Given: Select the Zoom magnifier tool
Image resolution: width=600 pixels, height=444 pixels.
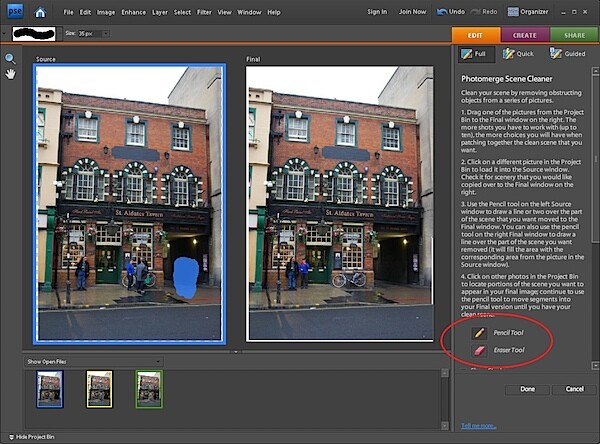Looking at the screenshot, I should (x=10, y=59).
